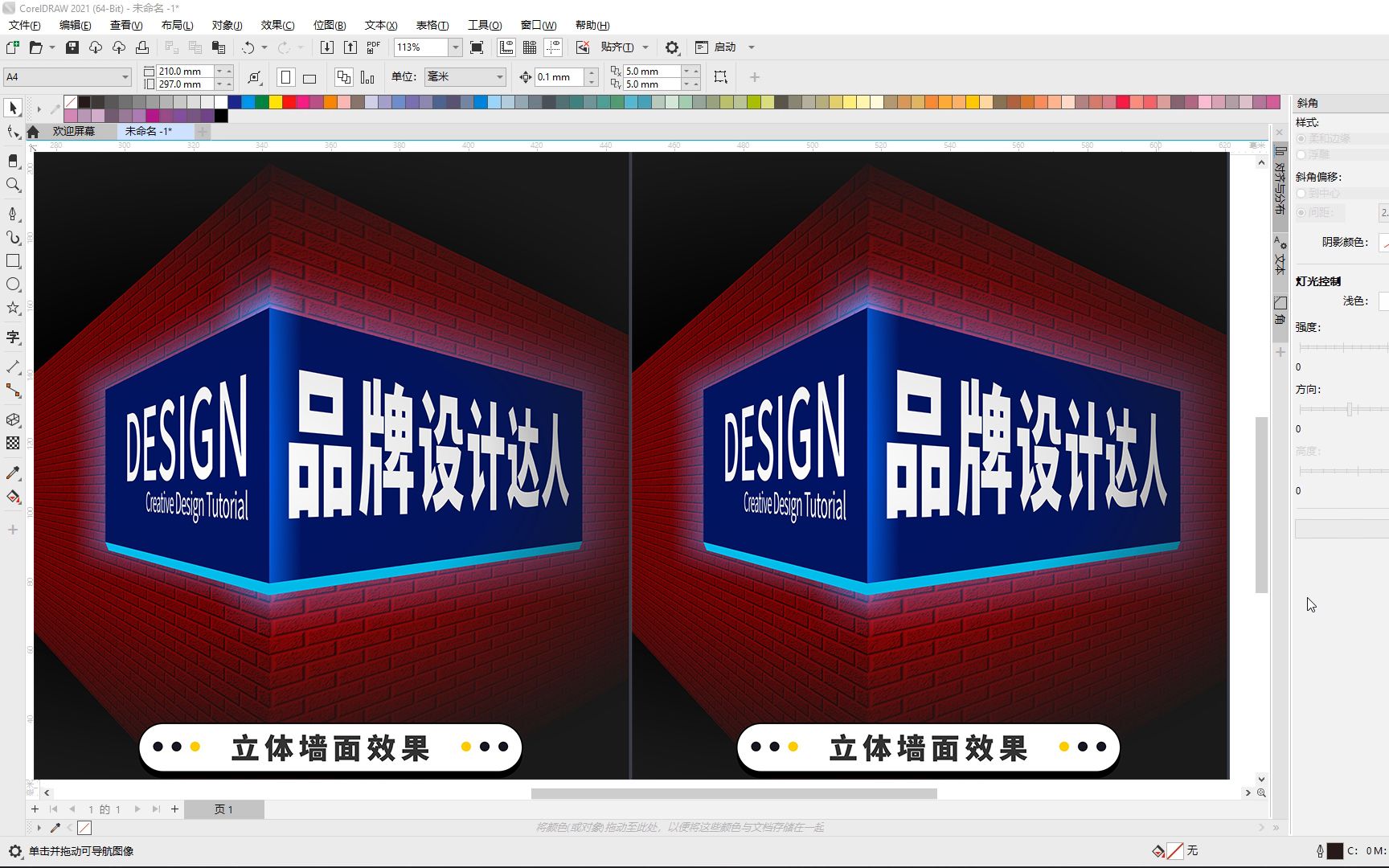
Task: Open the 效果 menu
Action: 276,25
